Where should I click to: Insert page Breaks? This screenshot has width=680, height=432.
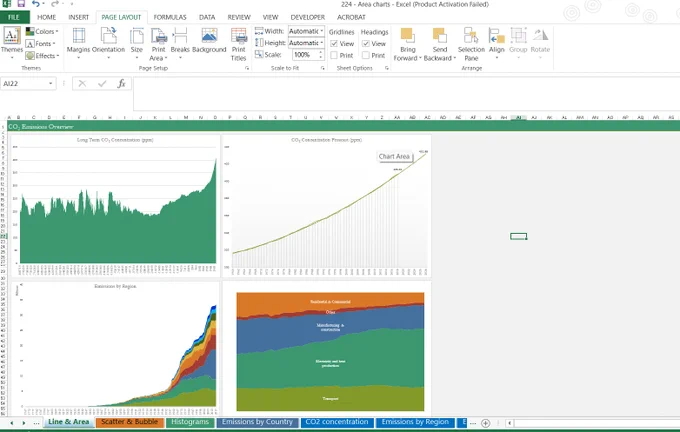pyautogui.click(x=180, y=43)
